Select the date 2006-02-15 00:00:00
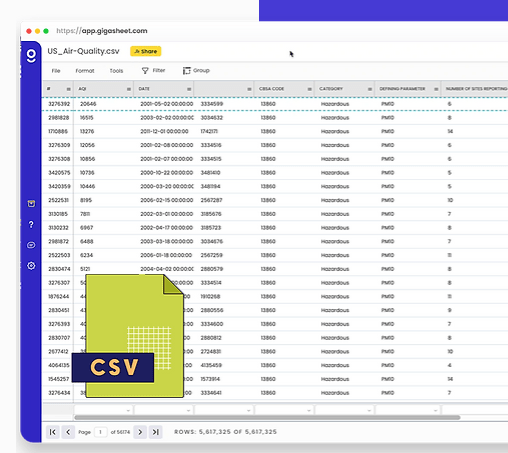The height and width of the screenshot is (453, 508). tap(167, 200)
